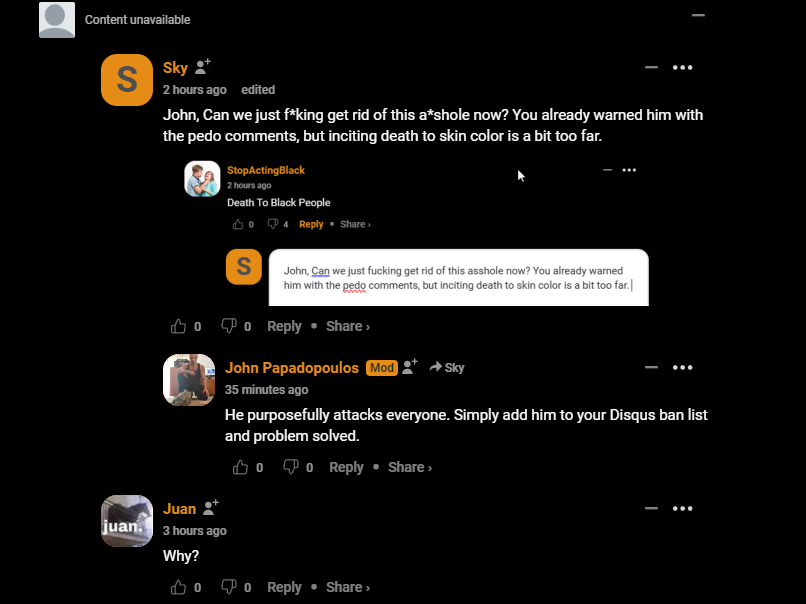Downvote Juan's comment
Screen dimensions: 806x604
pos(229,587)
